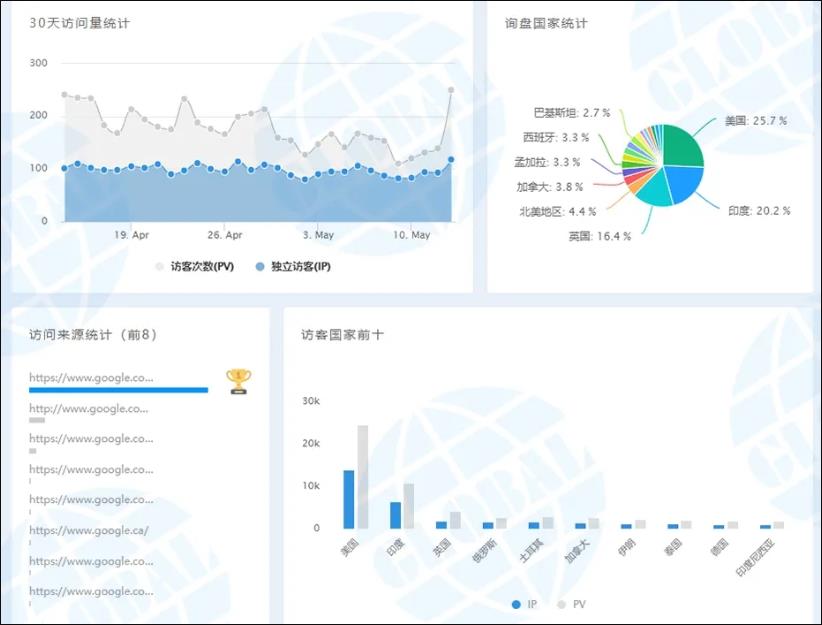Click the 询盘国家统计 panel header

tap(545, 22)
